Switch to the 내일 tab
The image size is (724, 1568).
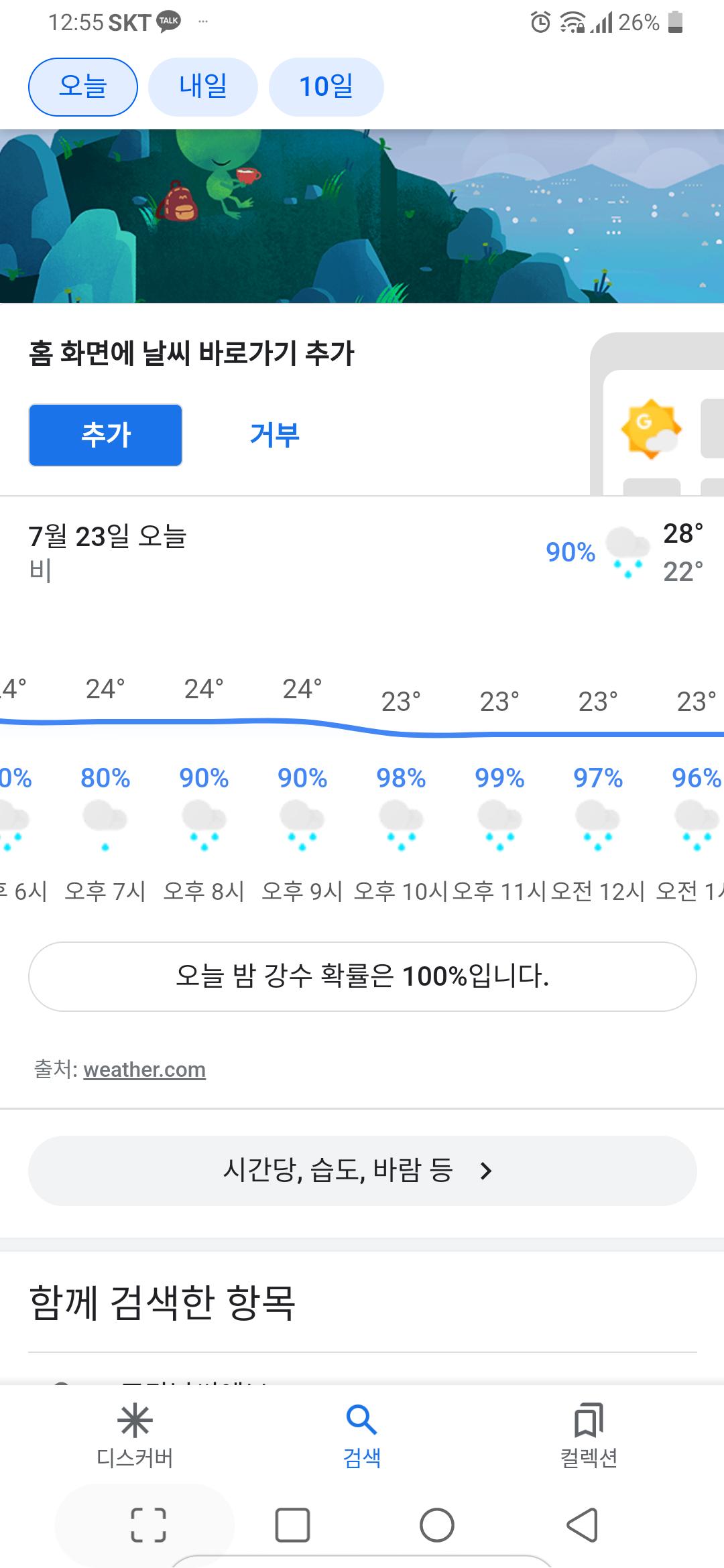click(202, 87)
